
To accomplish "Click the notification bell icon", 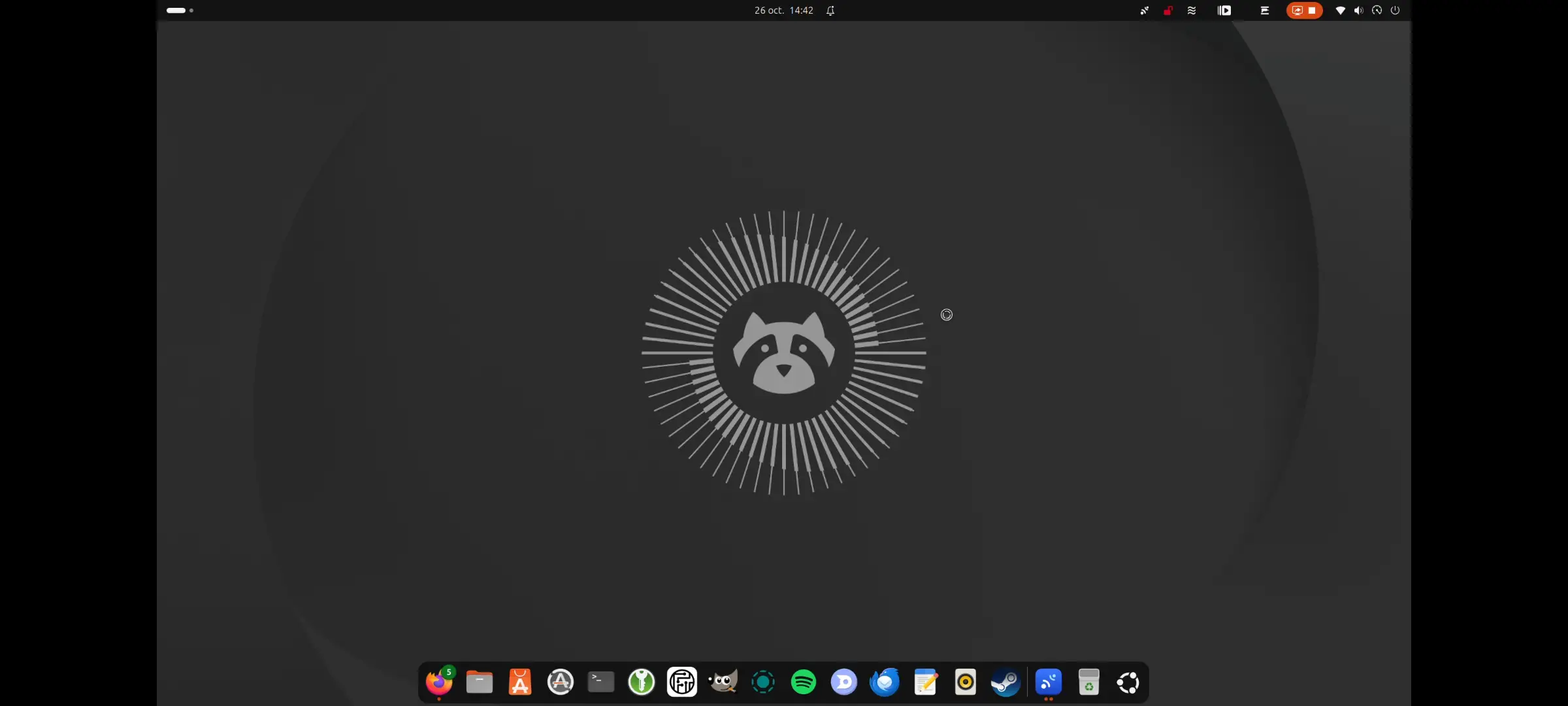I will 830,10.
